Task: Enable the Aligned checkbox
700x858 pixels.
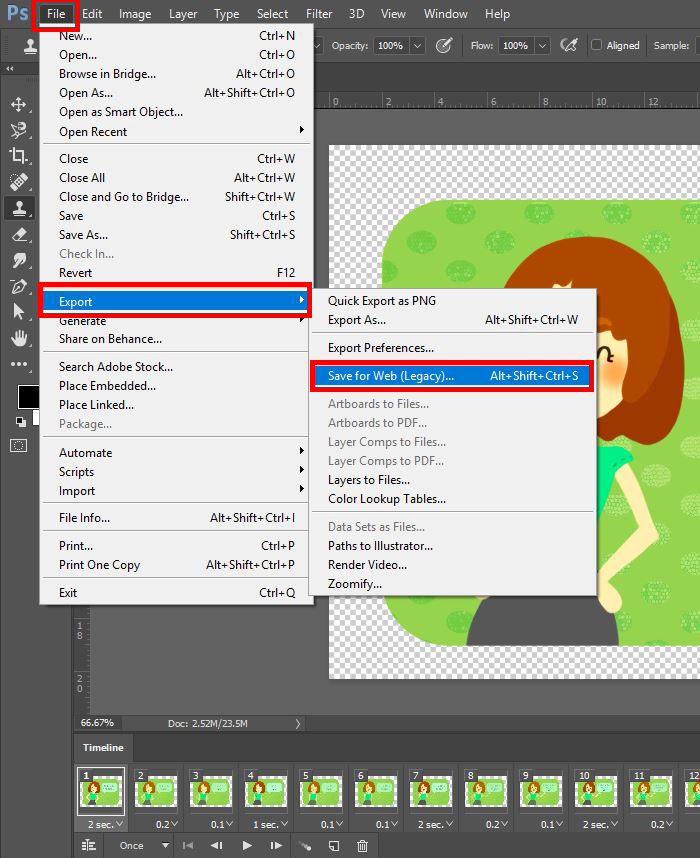Action: coord(597,45)
